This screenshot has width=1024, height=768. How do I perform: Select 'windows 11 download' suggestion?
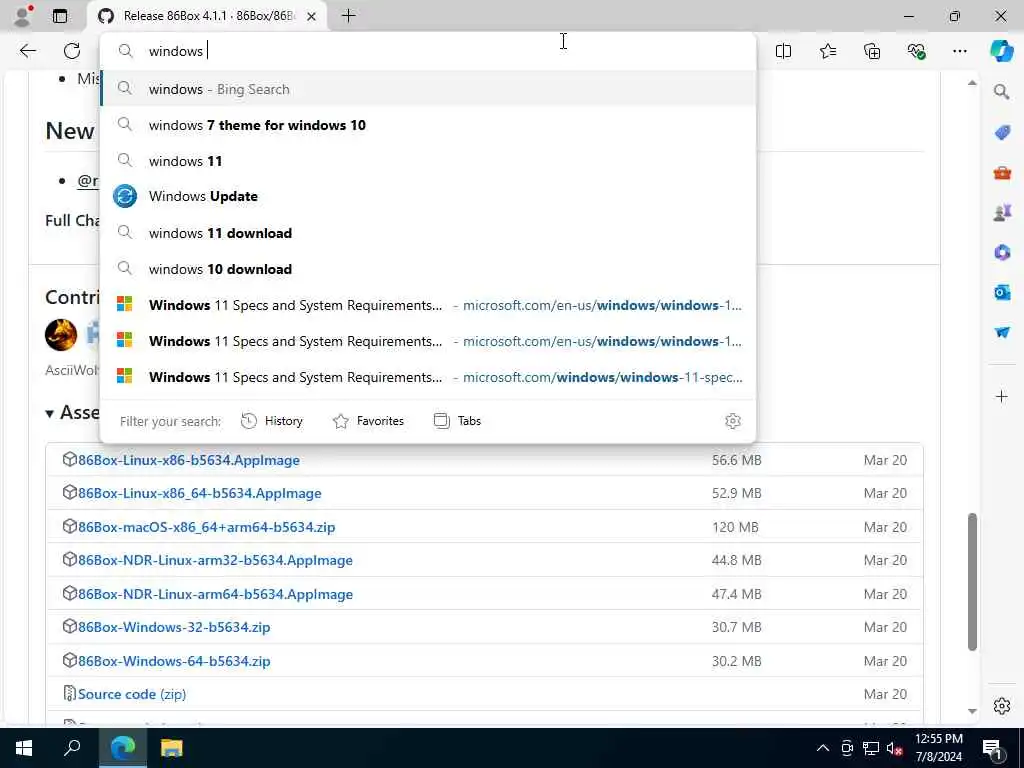pos(428,233)
